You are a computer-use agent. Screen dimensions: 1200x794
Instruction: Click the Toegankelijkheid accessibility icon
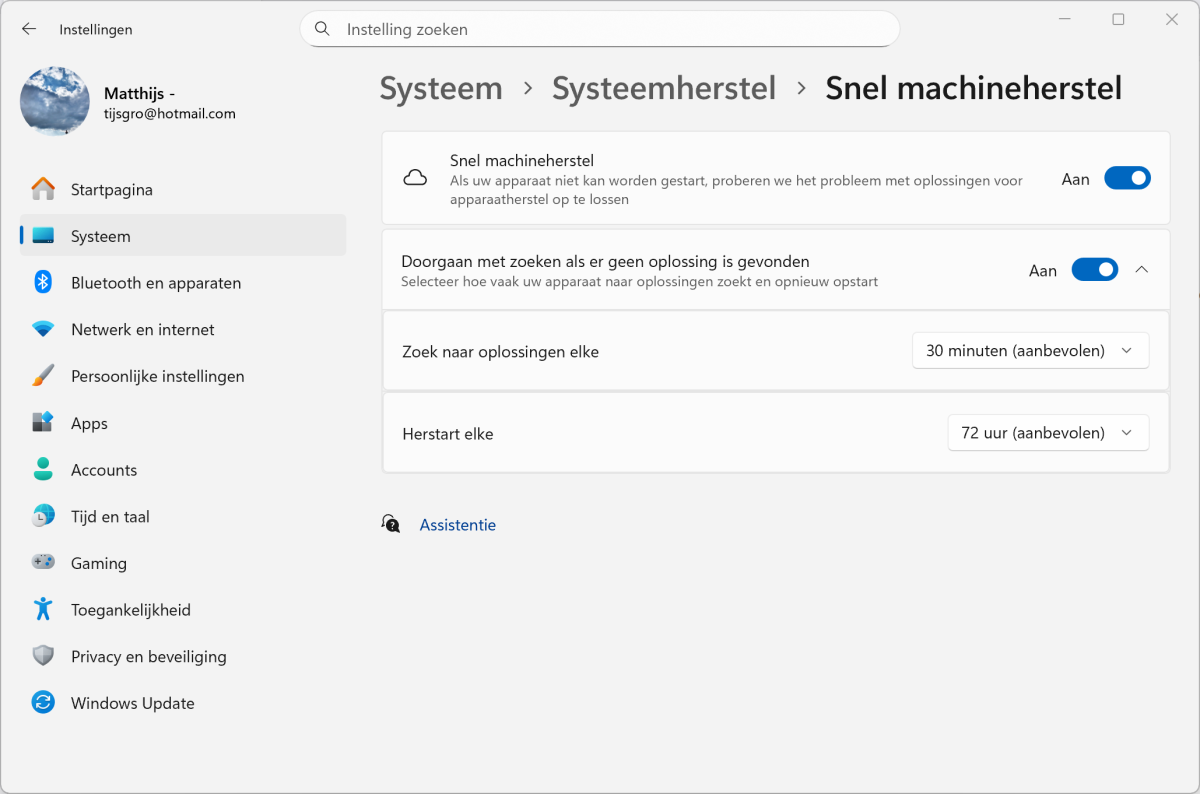43,609
